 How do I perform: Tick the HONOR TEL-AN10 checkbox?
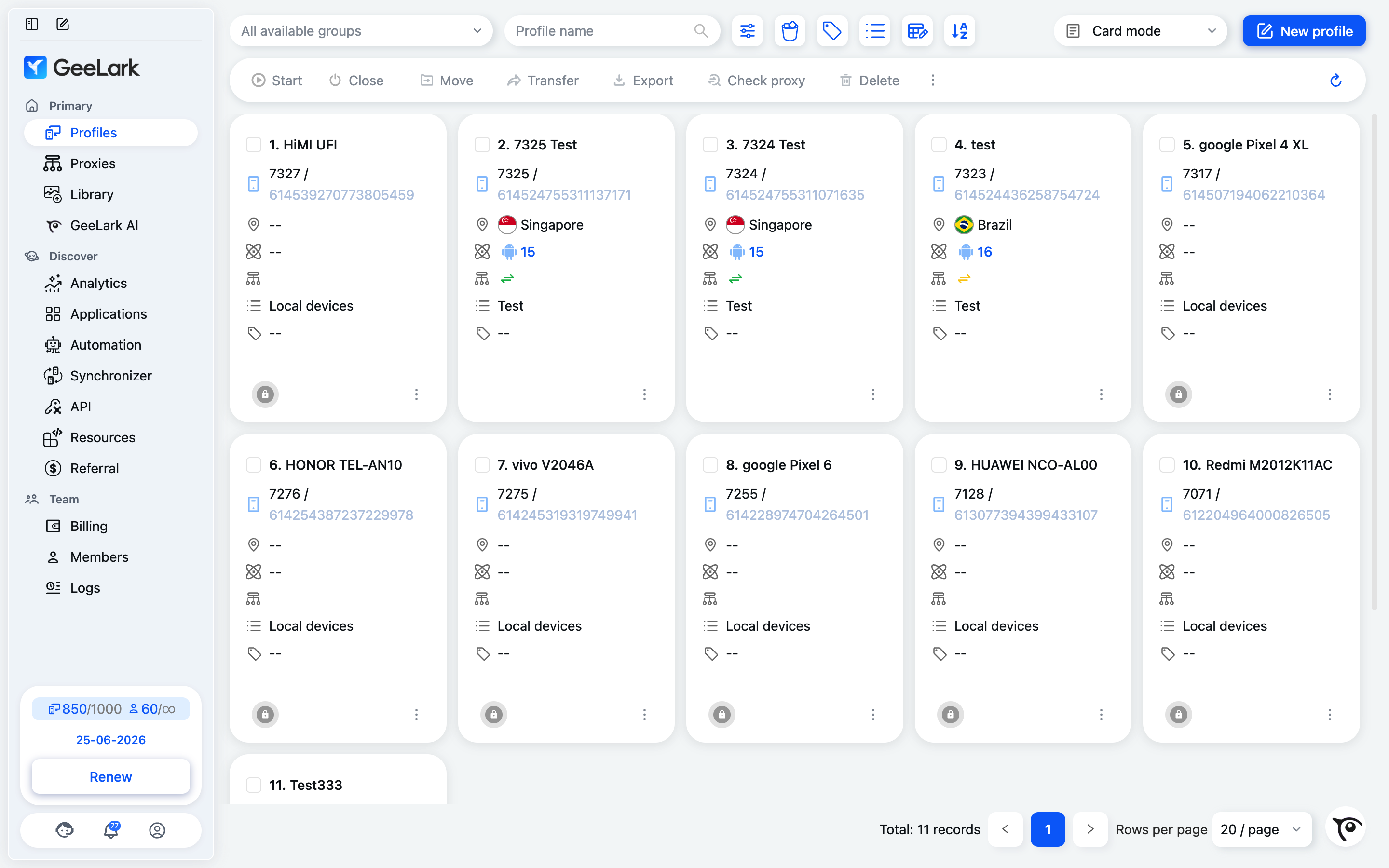[x=254, y=465]
